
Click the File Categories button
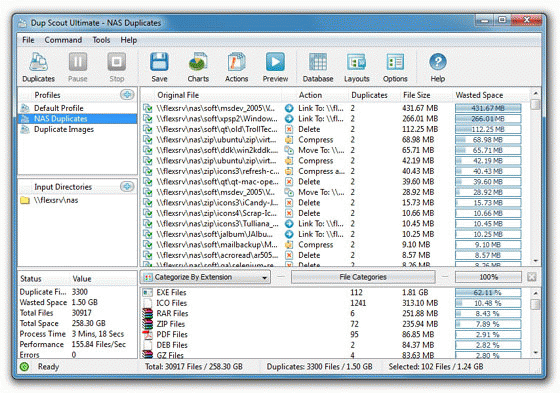tap(363, 277)
